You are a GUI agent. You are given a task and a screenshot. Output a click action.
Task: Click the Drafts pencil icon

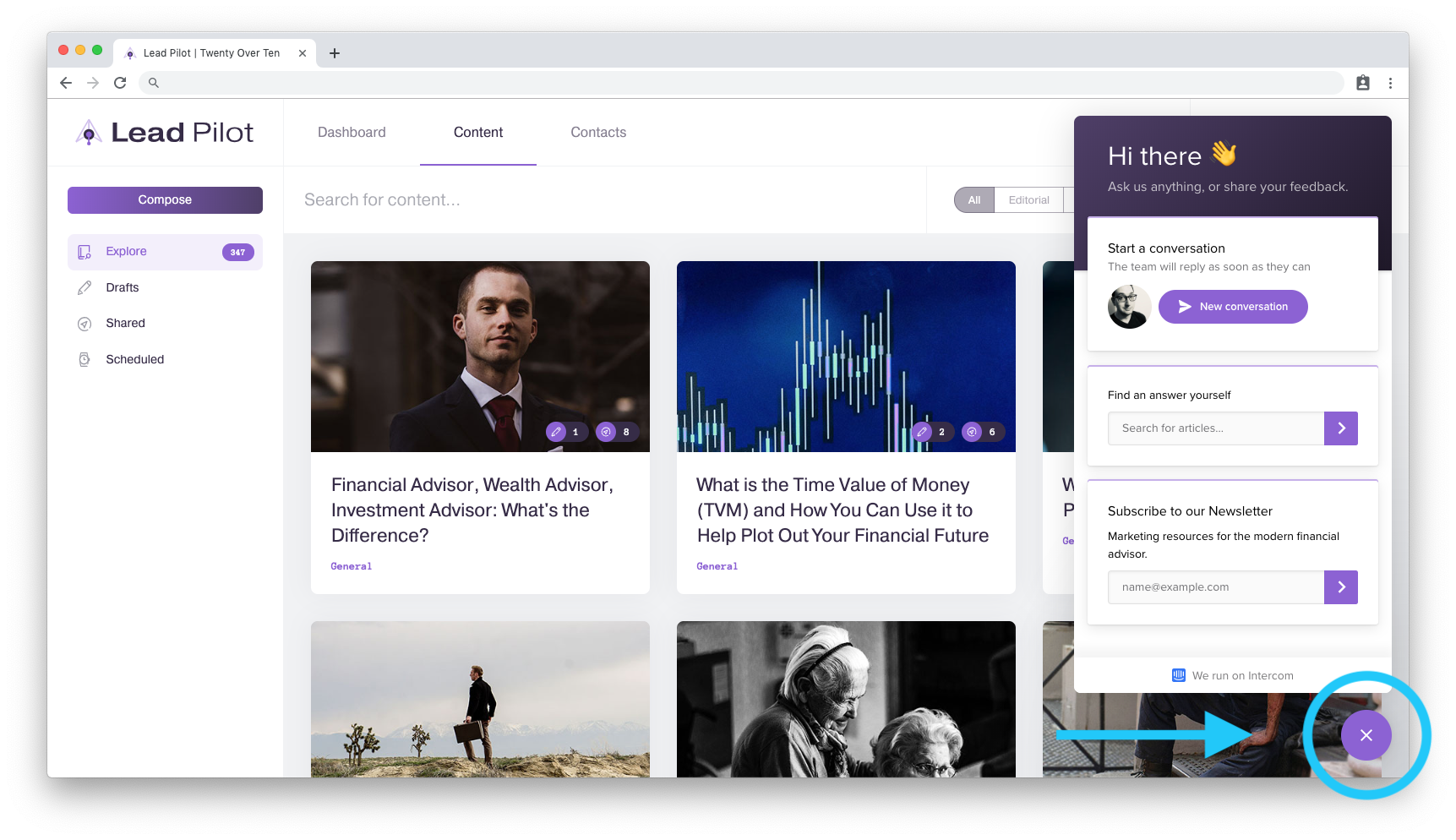coord(85,288)
